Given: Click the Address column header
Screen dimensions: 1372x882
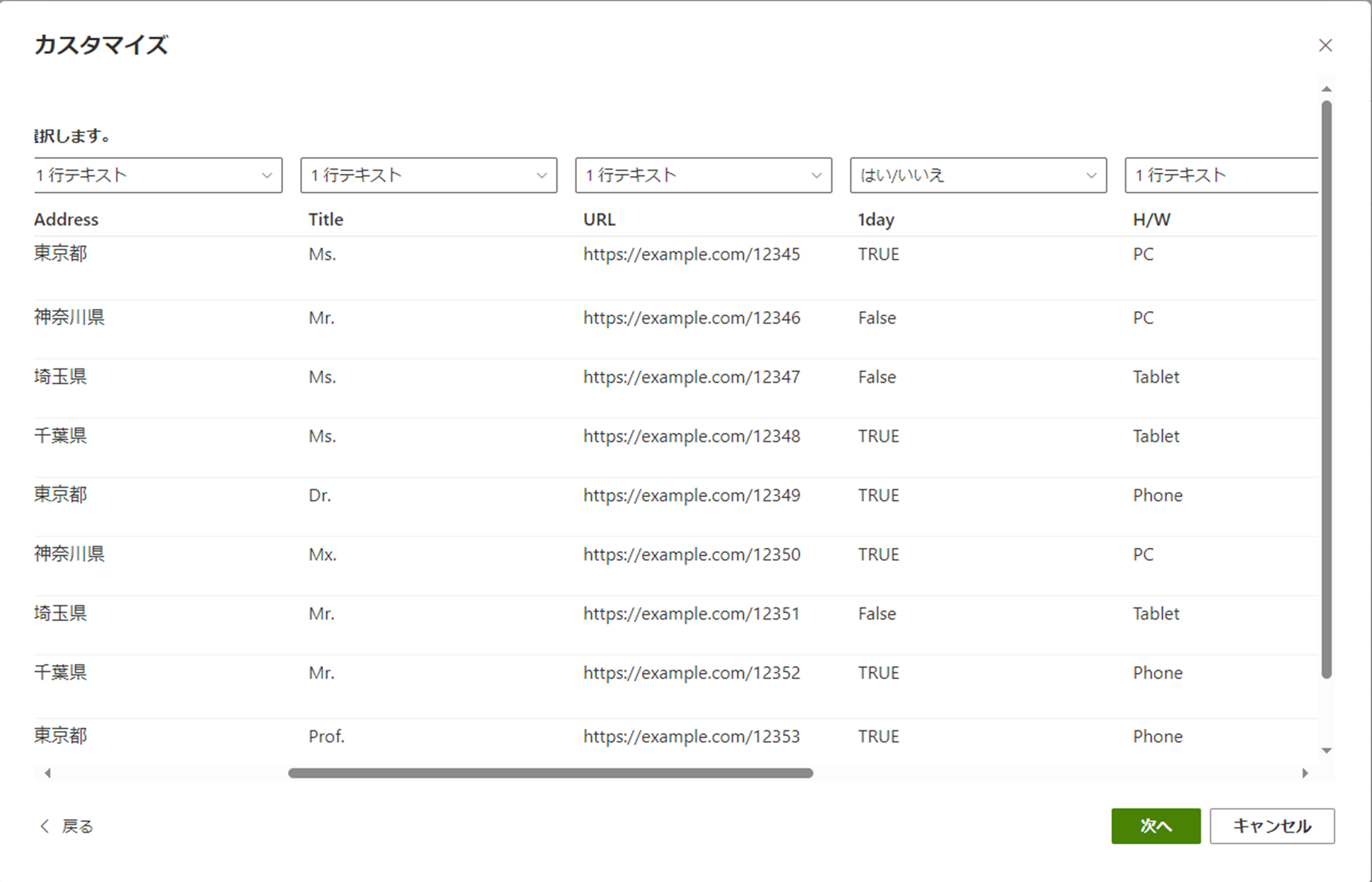Looking at the screenshot, I should 66,220.
